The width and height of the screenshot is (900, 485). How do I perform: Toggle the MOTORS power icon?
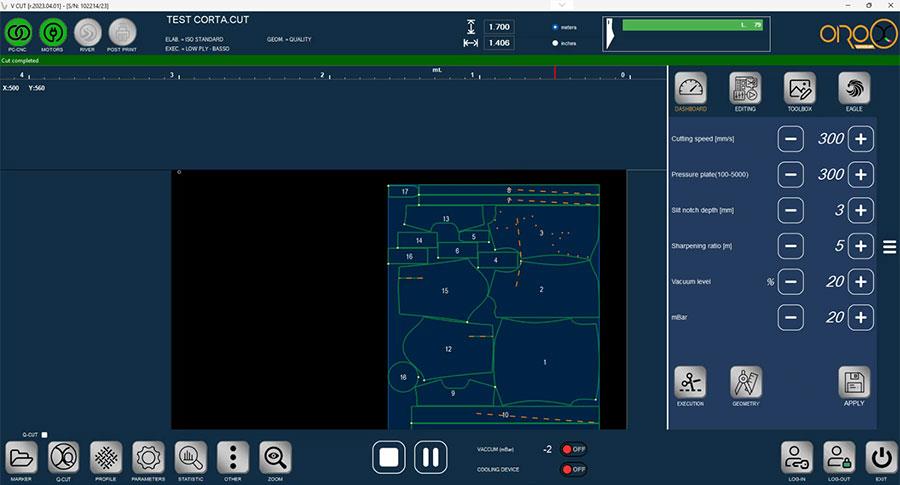click(x=53, y=32)
